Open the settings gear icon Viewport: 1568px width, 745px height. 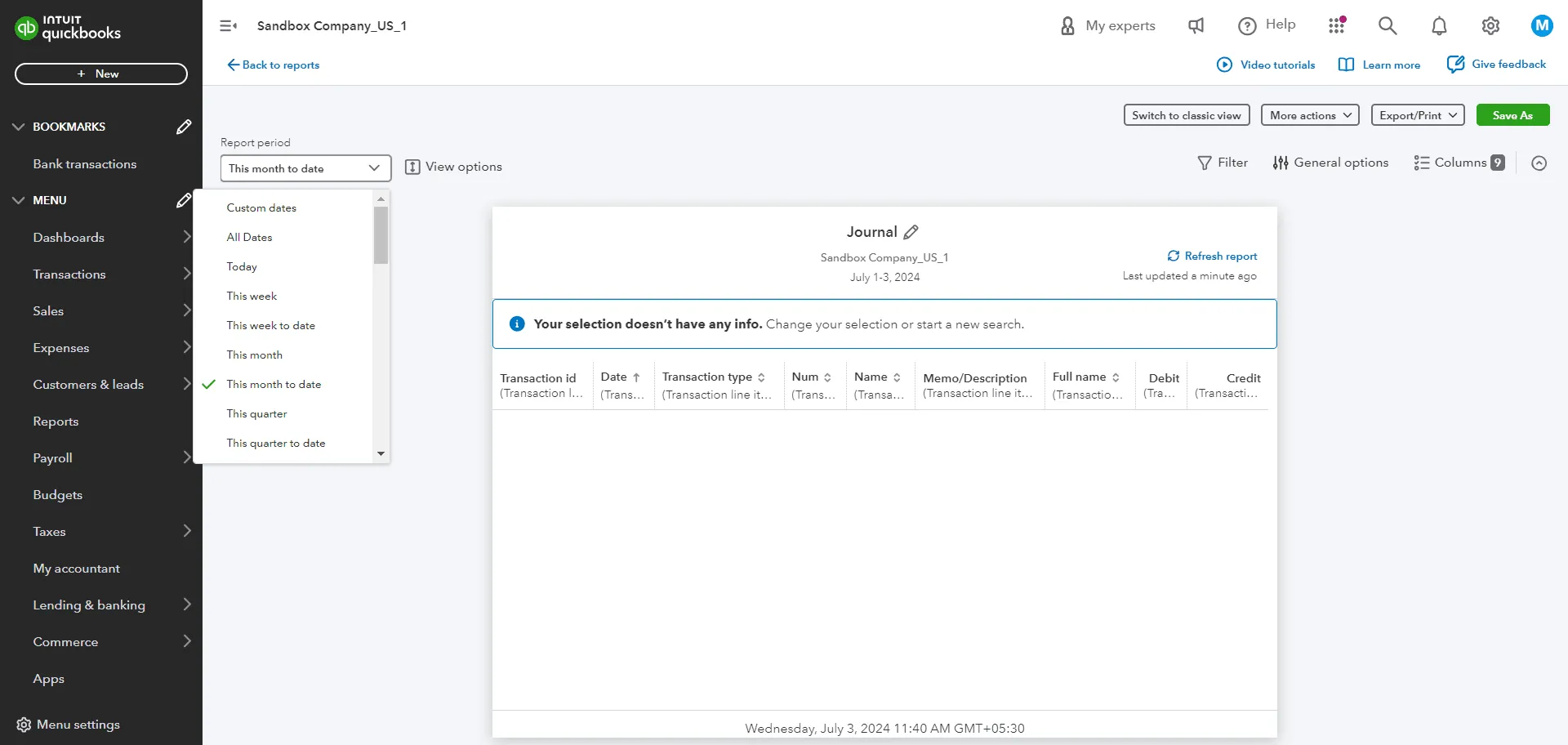(1490, 26)
